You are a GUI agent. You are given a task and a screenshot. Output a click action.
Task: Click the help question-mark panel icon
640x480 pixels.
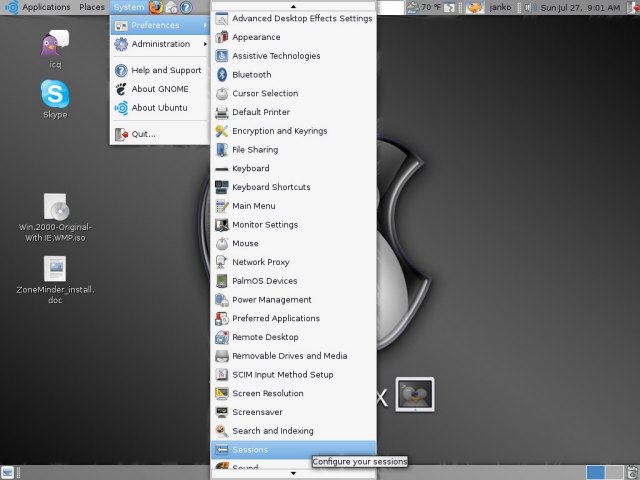(186, 7)
